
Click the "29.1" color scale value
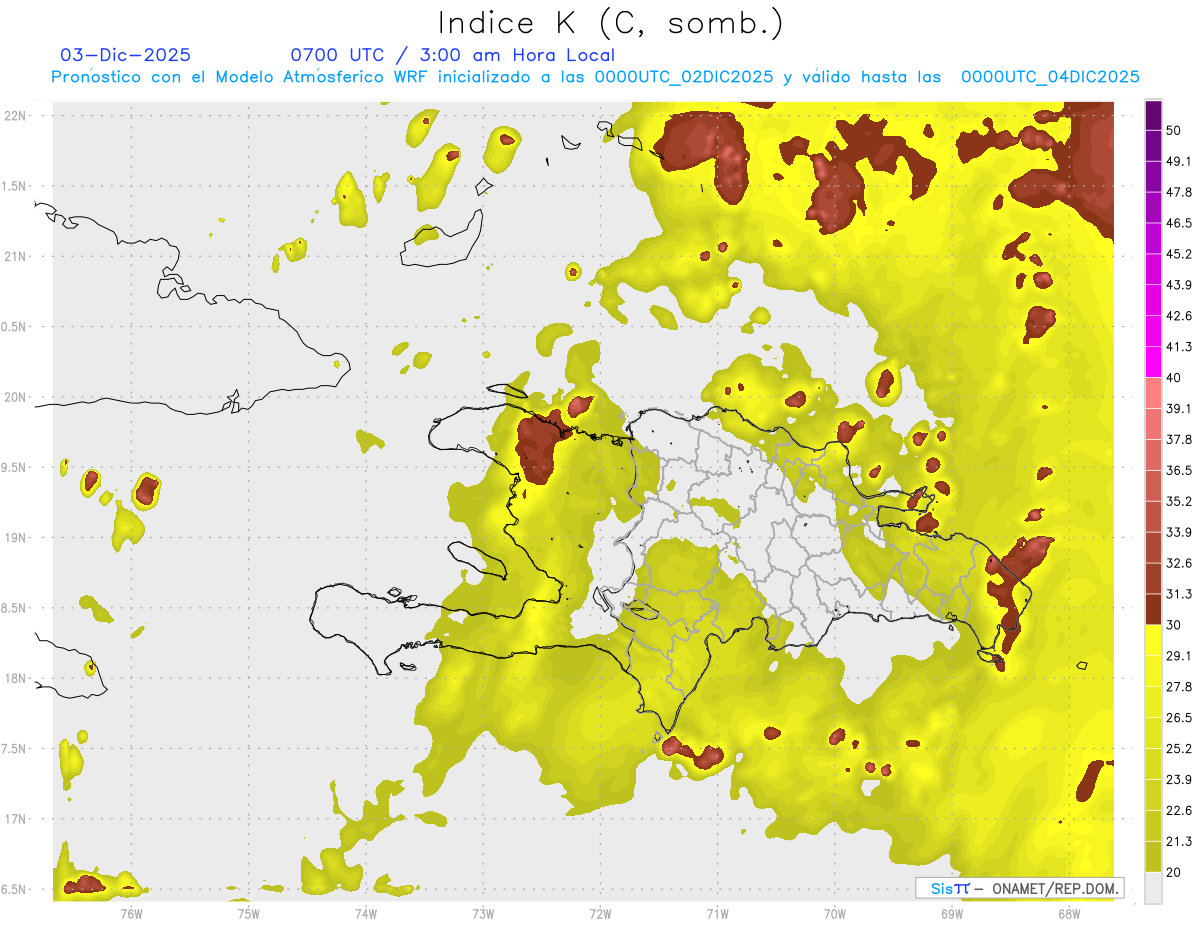pos(1180,656)
